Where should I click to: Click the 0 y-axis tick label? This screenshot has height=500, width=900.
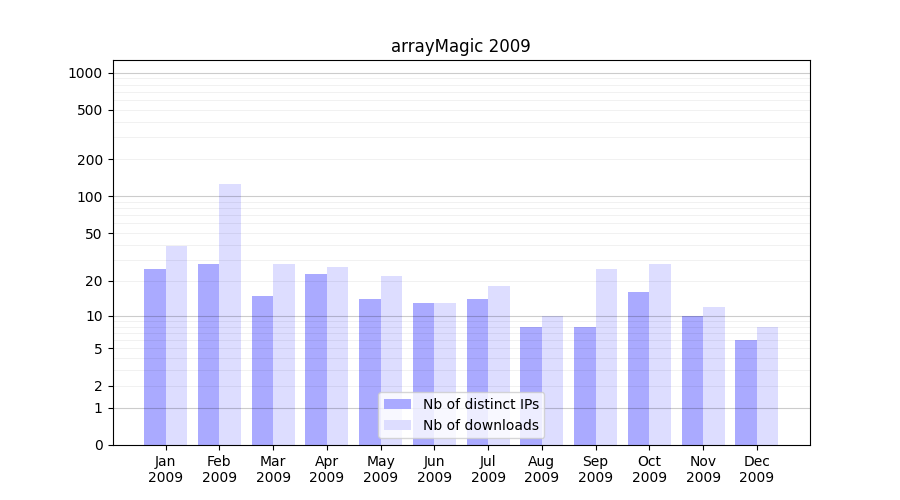click(x=98, y=445)
